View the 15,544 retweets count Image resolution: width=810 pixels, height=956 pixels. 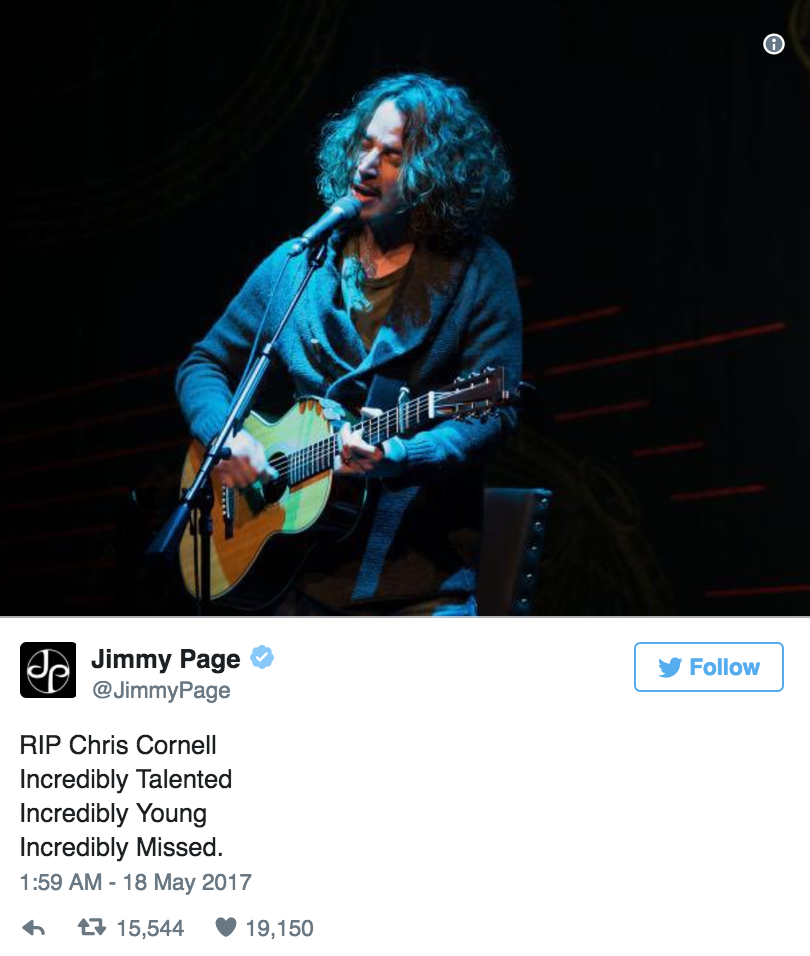tap(150, 928)
